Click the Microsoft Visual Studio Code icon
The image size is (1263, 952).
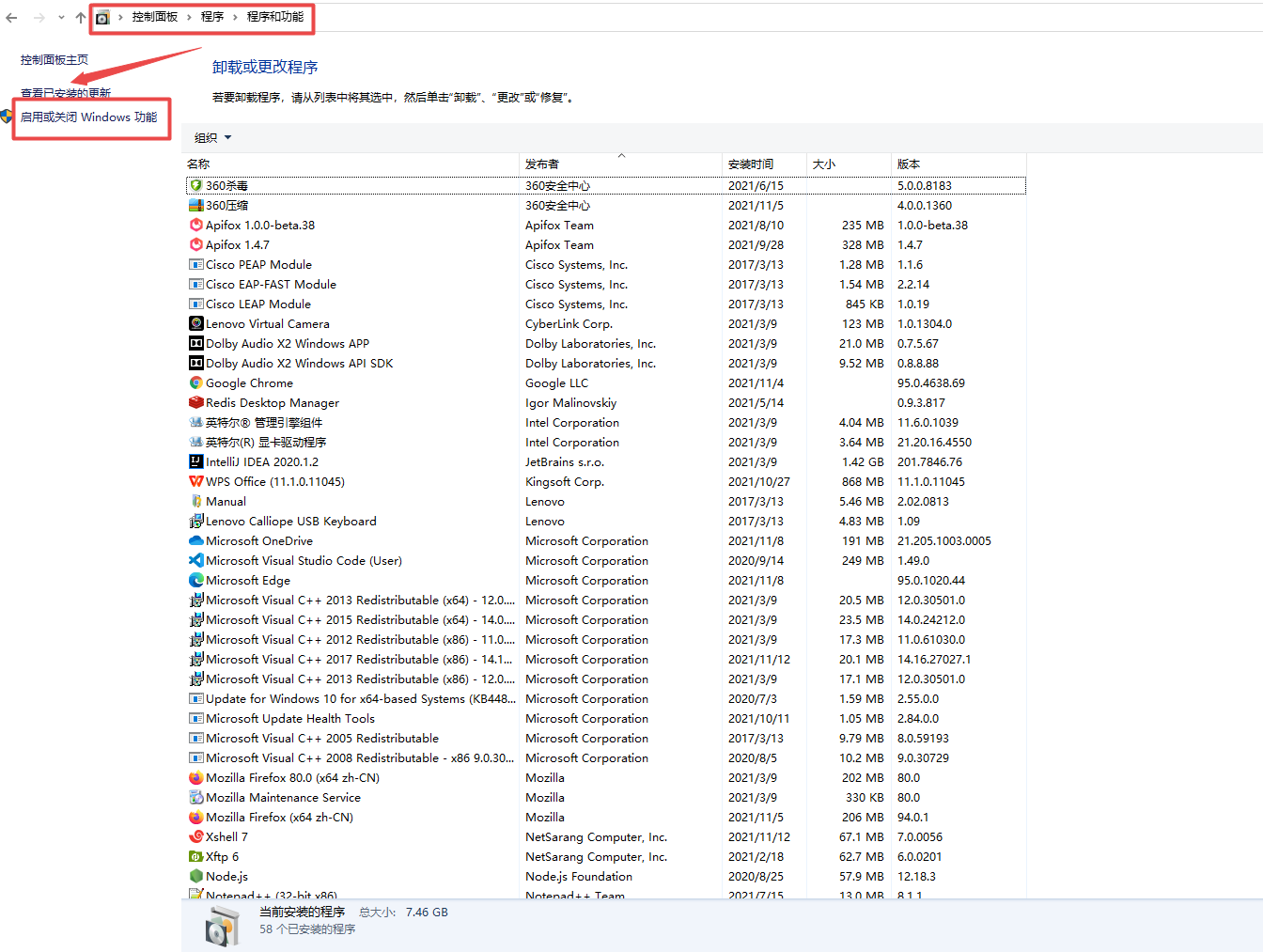pos(196,560)
